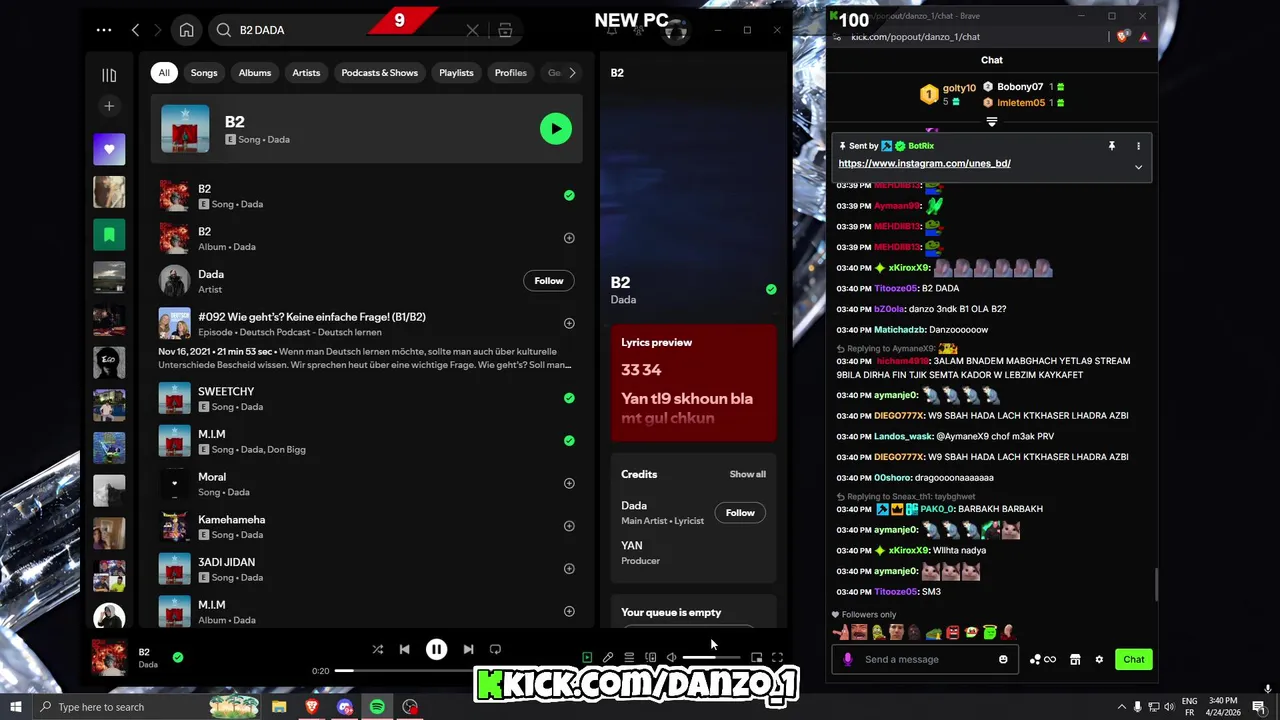Add the song Moral to Liked Songs

click(569, 483)
